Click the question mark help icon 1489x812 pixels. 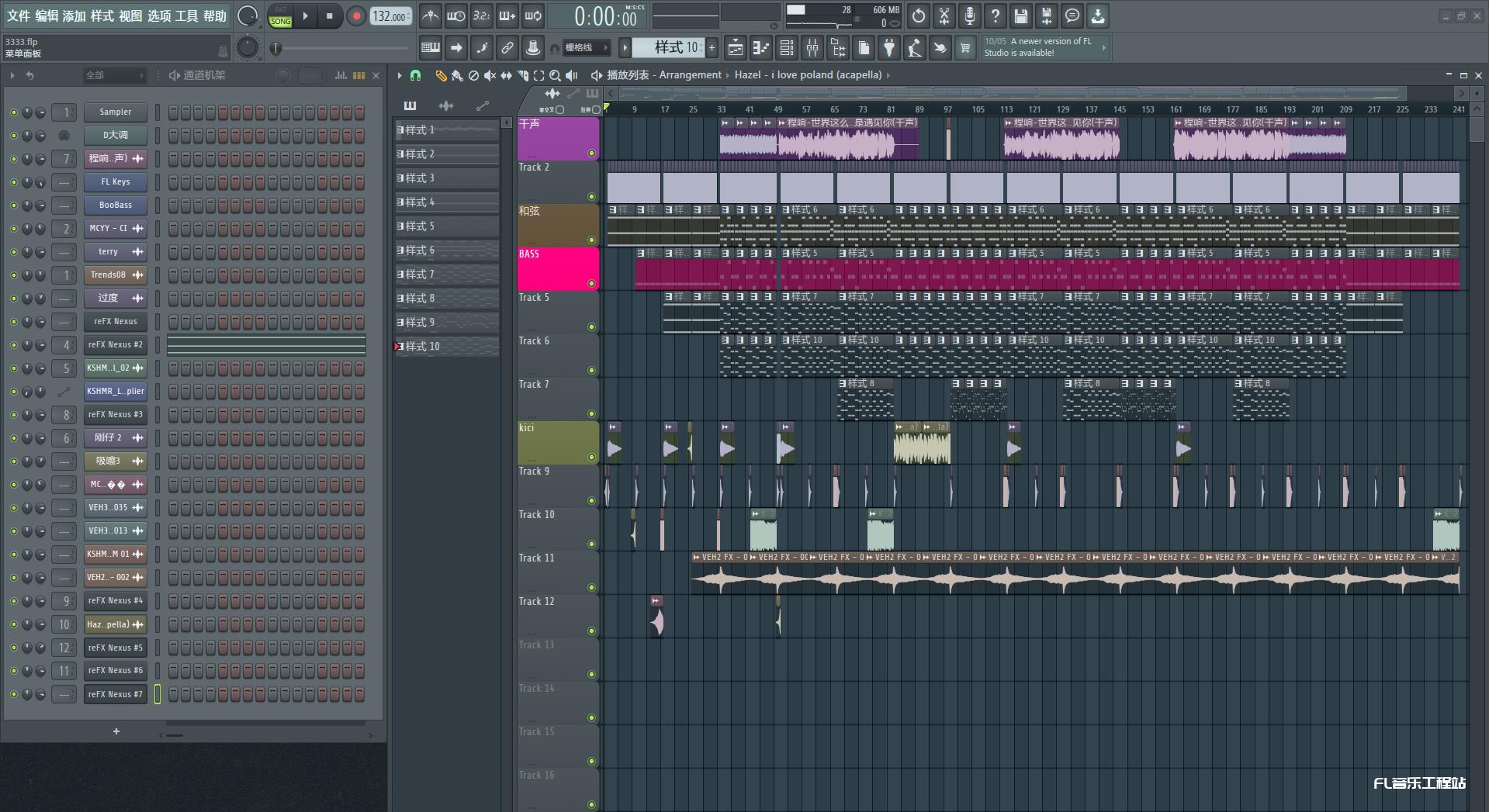coord(996,16)
